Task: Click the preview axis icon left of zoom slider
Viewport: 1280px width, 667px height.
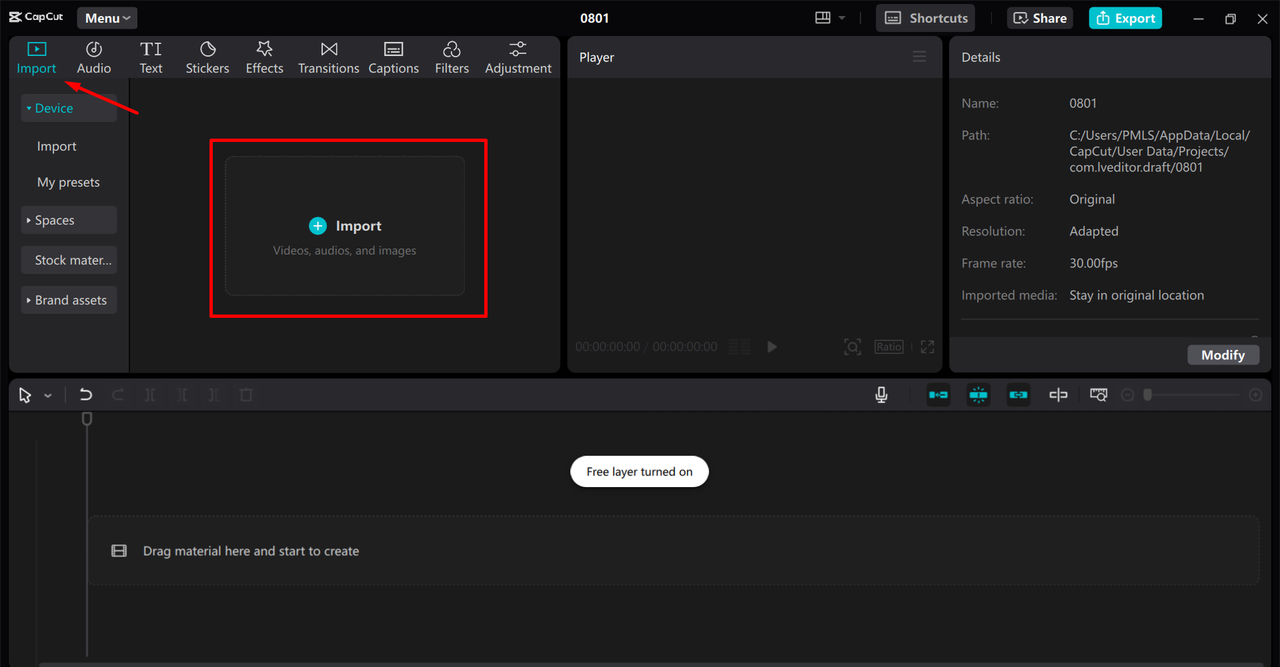Action: [1058, 395]
